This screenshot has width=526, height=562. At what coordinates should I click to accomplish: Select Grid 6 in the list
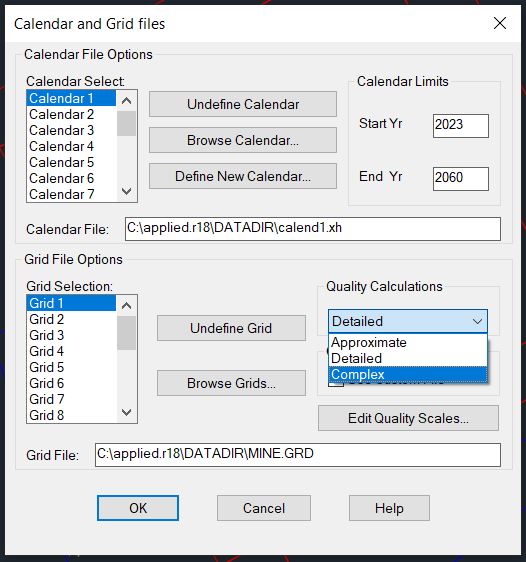coord(71,384)
